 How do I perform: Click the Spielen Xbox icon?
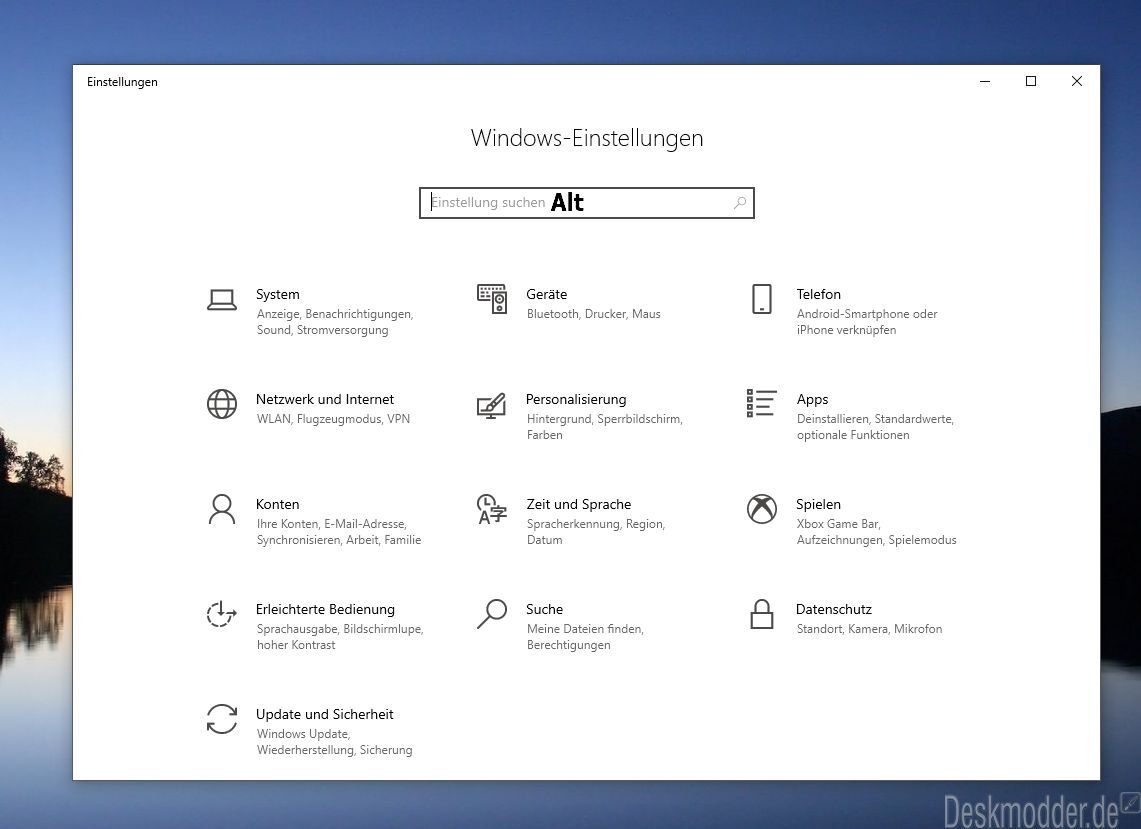point(761,509)
